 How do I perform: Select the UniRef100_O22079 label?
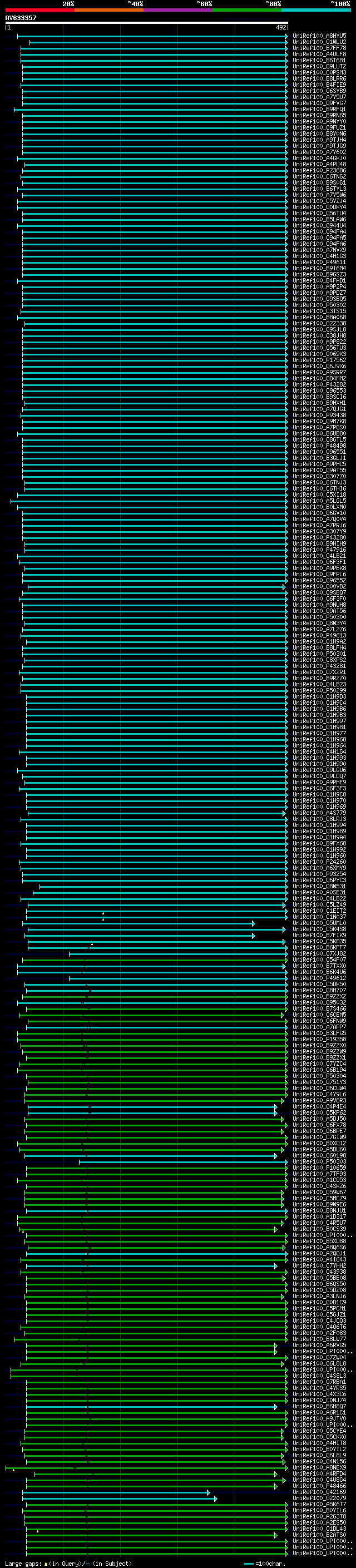click(319, 1498)
